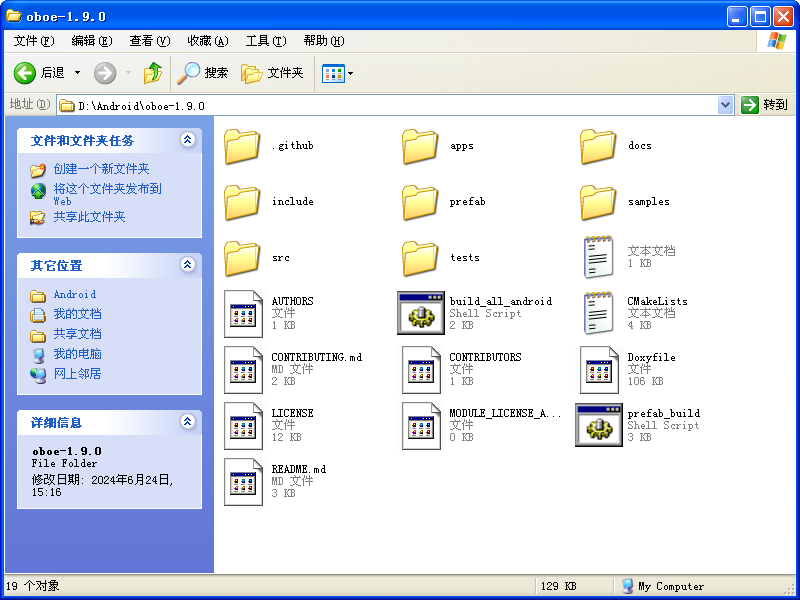Open 网上邻居 link
Image resolution: width=800 pixels, height=600 pixels.
(x=78, y=373)
